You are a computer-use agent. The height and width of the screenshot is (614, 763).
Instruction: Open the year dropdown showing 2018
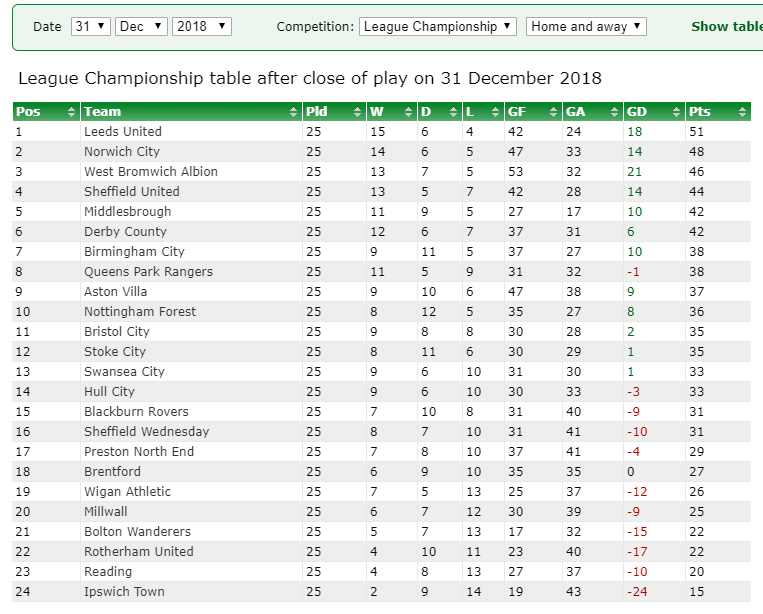click(202, 26)
